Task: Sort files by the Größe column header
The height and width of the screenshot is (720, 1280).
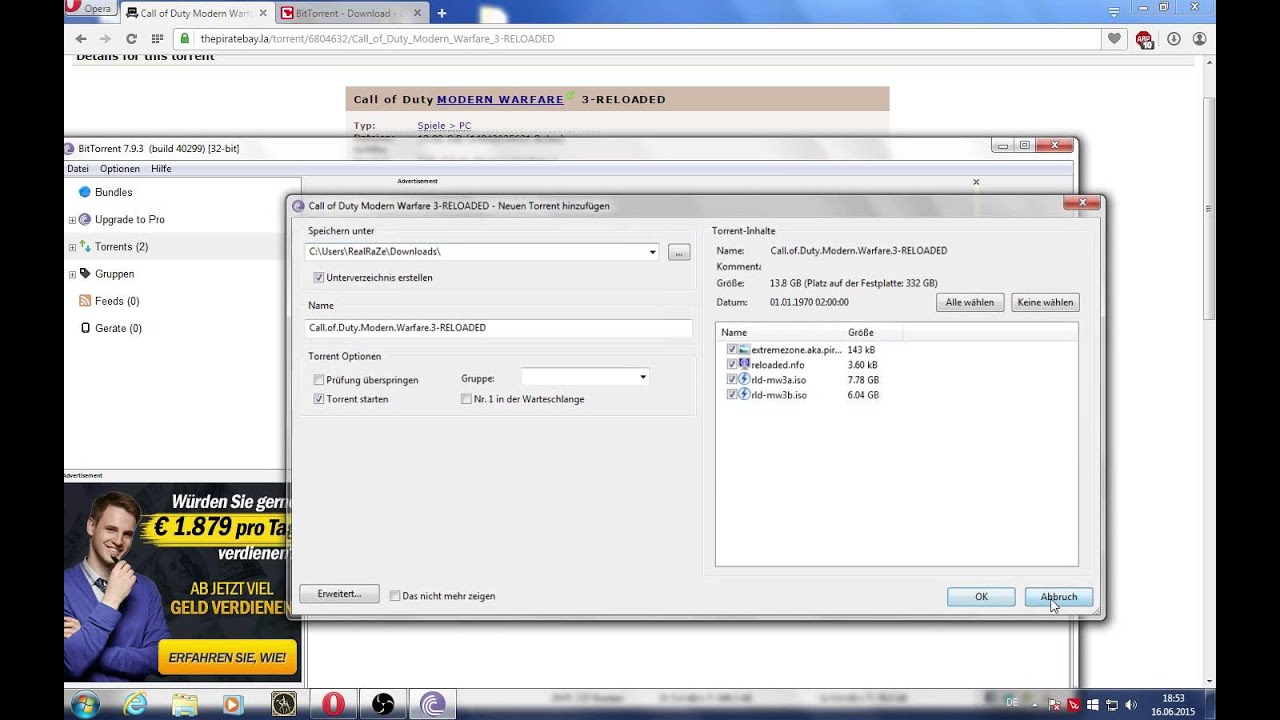Action: tap(872, 332)
